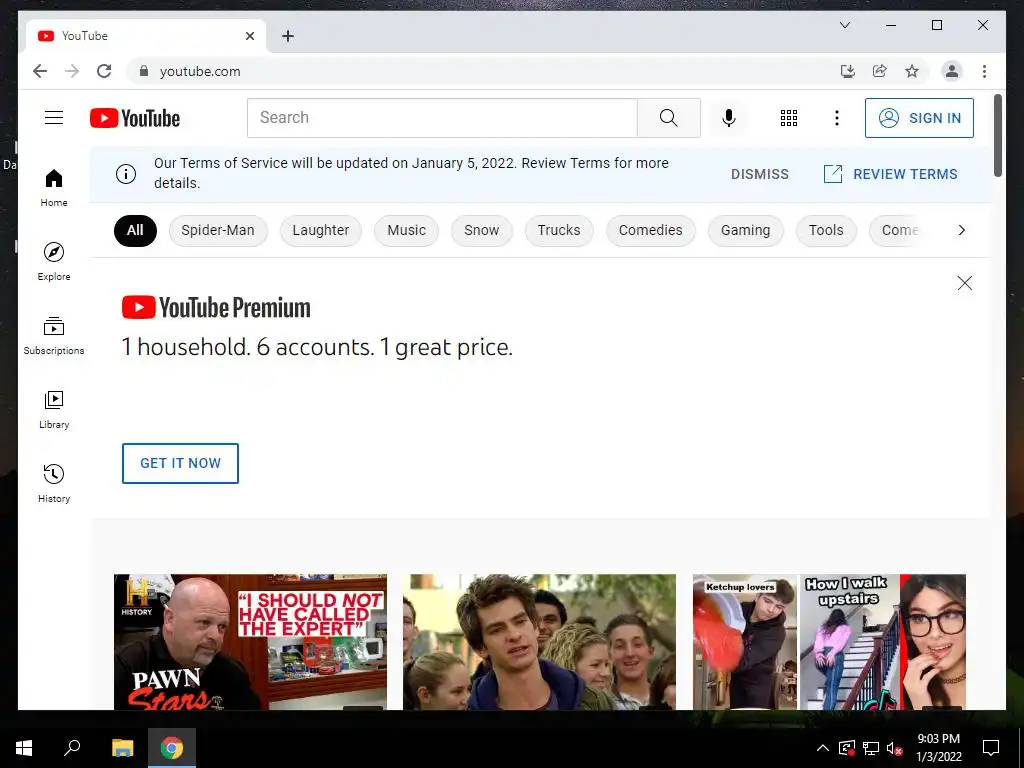Click the GET IT NOW button
Screen dimensions: 1024x768
pos(180,463)
